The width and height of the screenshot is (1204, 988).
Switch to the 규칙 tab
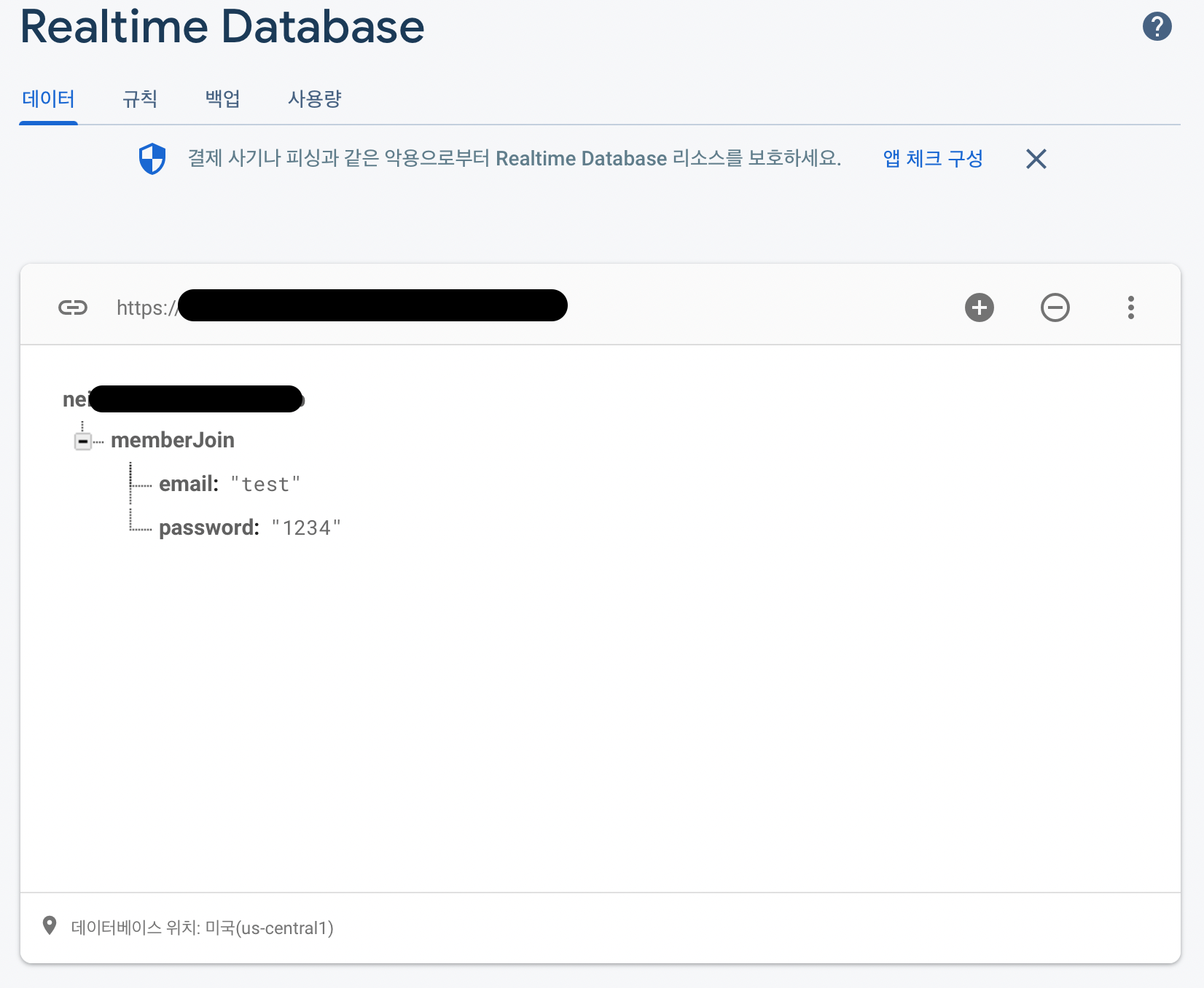[140, 99]
